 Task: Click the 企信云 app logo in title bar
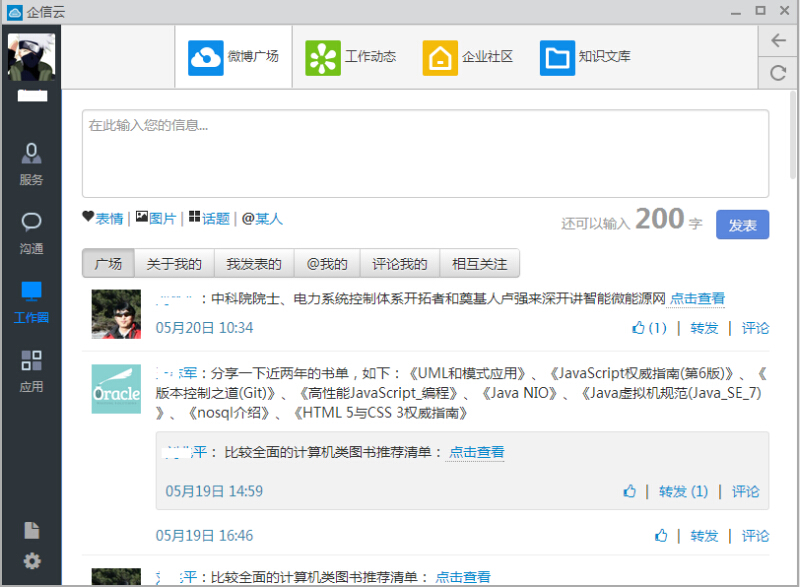(x=15, y=12)
